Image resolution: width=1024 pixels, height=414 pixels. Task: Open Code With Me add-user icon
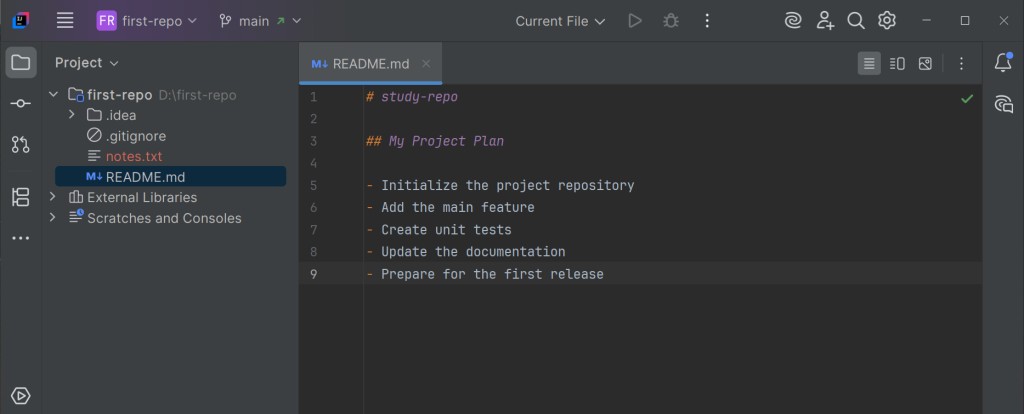coord(825,21)
